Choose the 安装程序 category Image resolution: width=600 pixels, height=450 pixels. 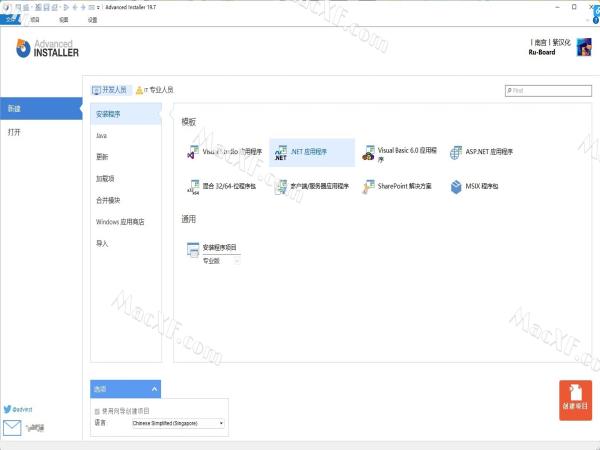coord(126,114)
